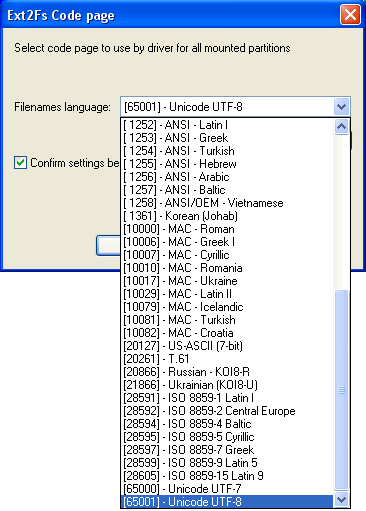The image size is (366, 511).
Task: Pick [1257] ANSI - Baltic
Action: 227,190
